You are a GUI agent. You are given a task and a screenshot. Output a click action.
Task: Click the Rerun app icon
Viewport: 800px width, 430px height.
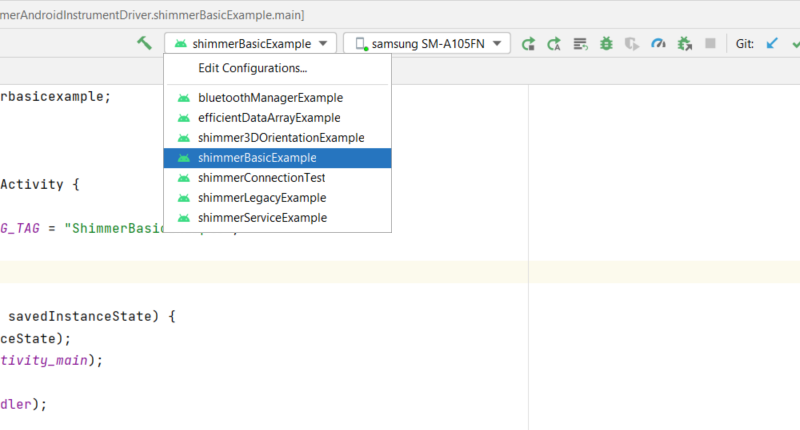528,44
